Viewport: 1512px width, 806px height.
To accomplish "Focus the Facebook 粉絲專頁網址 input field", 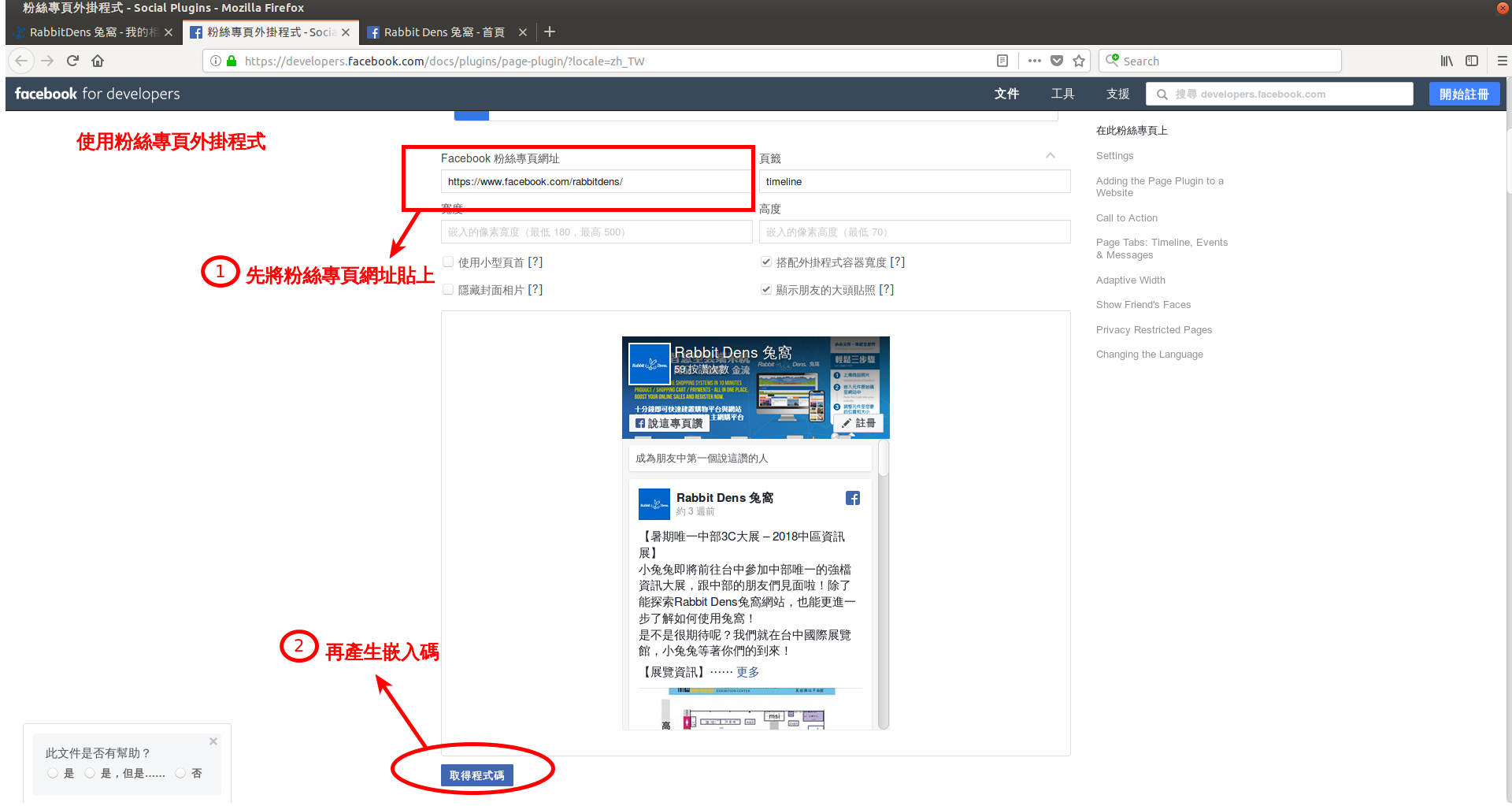I will (596, 181).
